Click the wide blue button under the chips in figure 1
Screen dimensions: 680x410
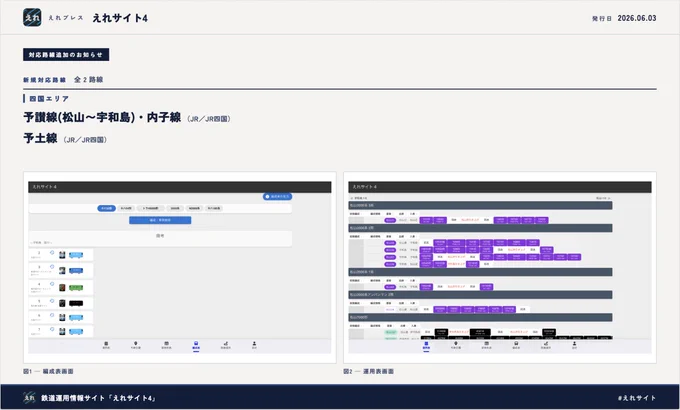pyautogui.click(x=160, y=220)
